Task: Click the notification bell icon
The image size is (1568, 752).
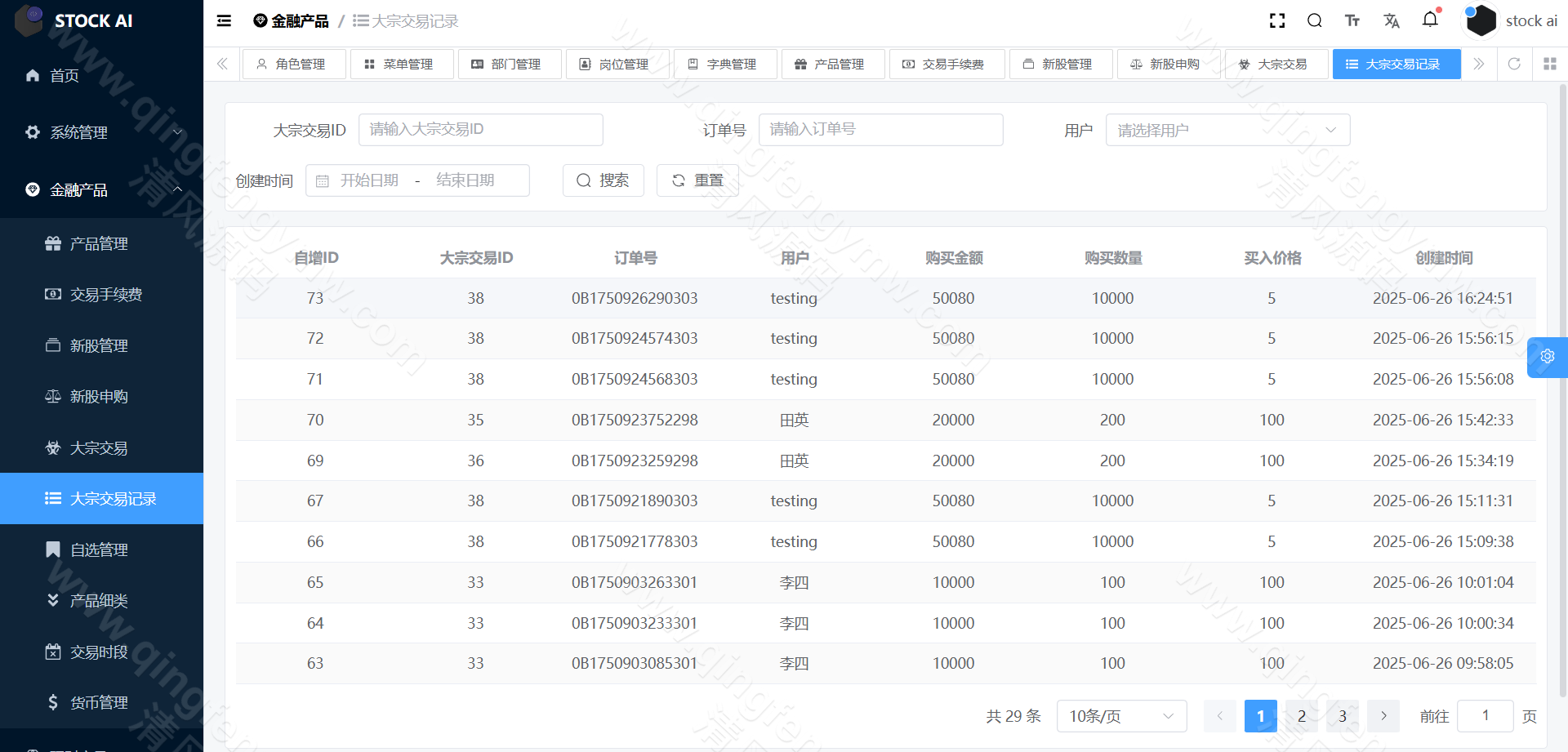Action: (1430, 20)
